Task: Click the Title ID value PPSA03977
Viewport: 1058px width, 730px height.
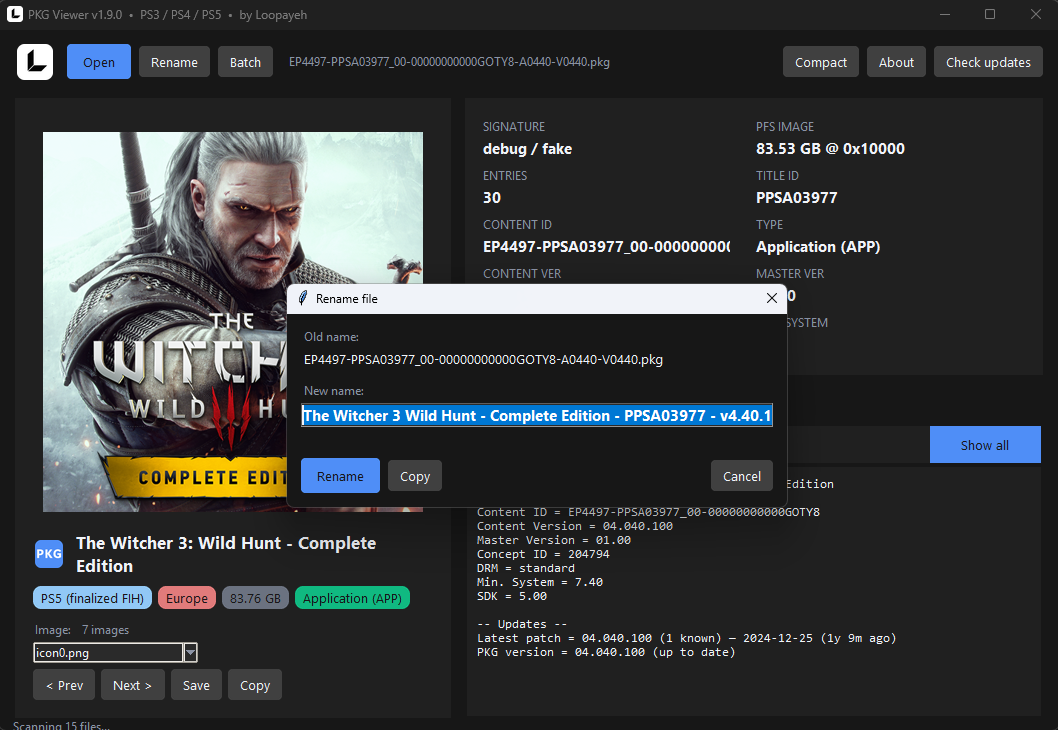Action: tap(796, 198)
